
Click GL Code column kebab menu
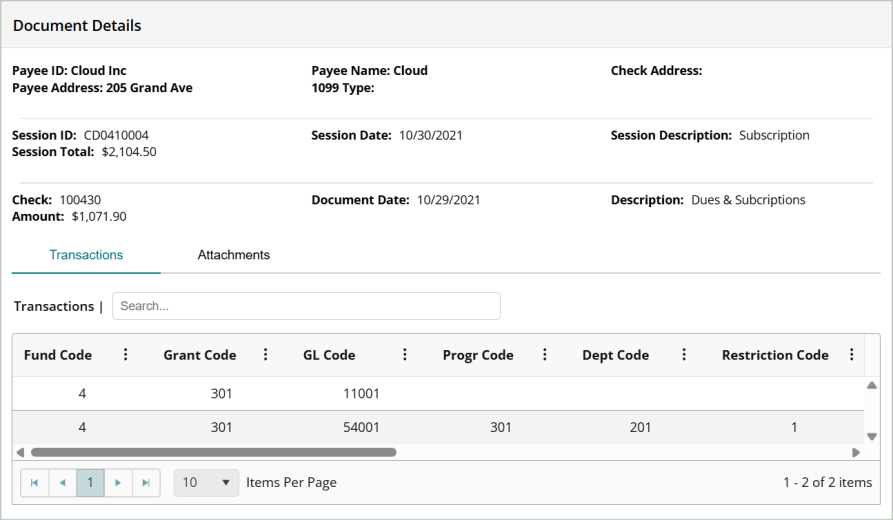[405, 355]
